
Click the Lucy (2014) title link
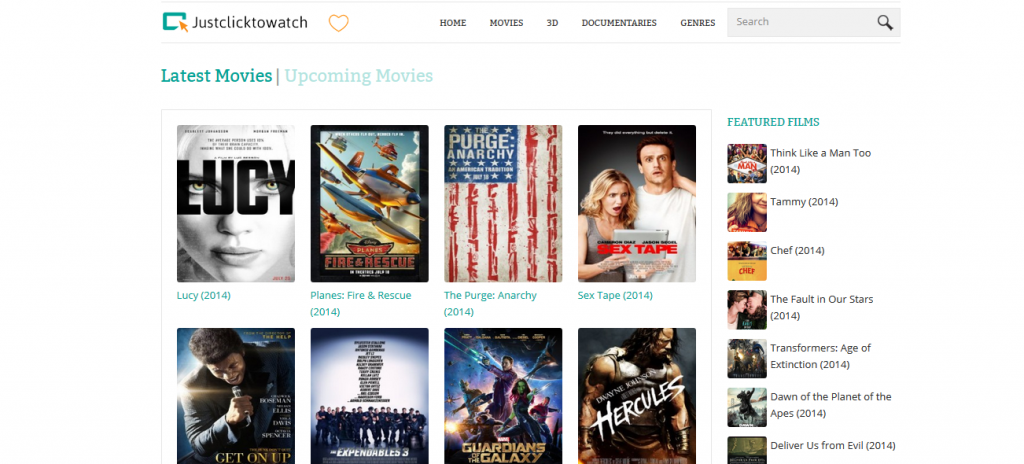coord(204,295)
